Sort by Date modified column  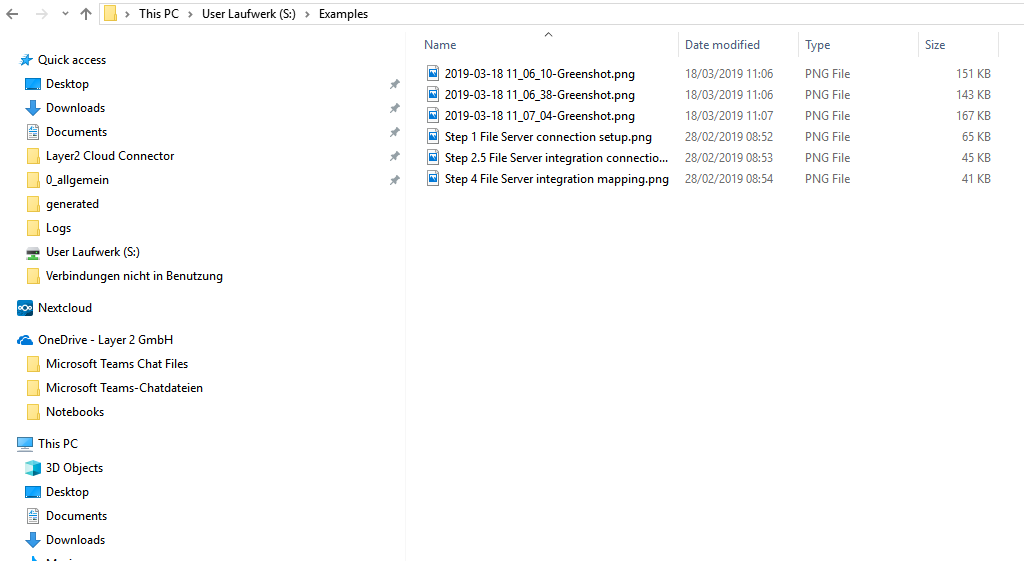tap(722, 45)
